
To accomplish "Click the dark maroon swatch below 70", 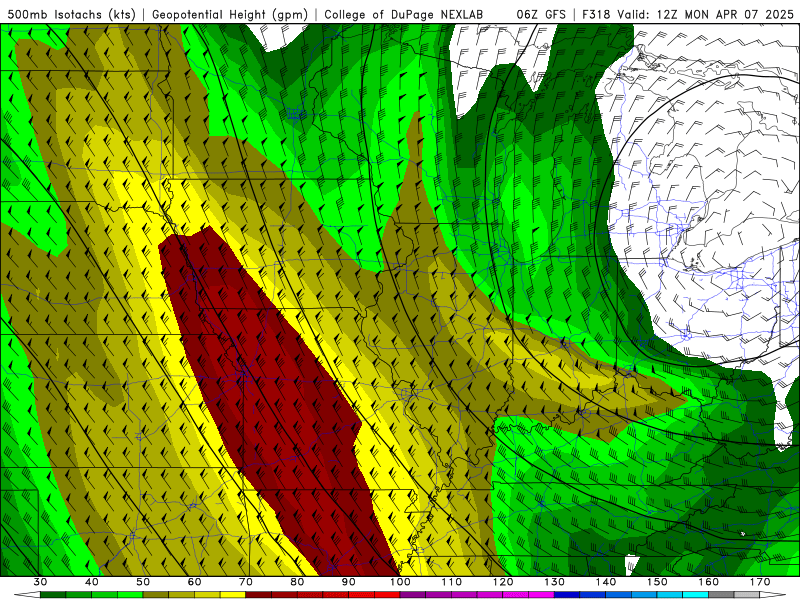I will point(259,595).
